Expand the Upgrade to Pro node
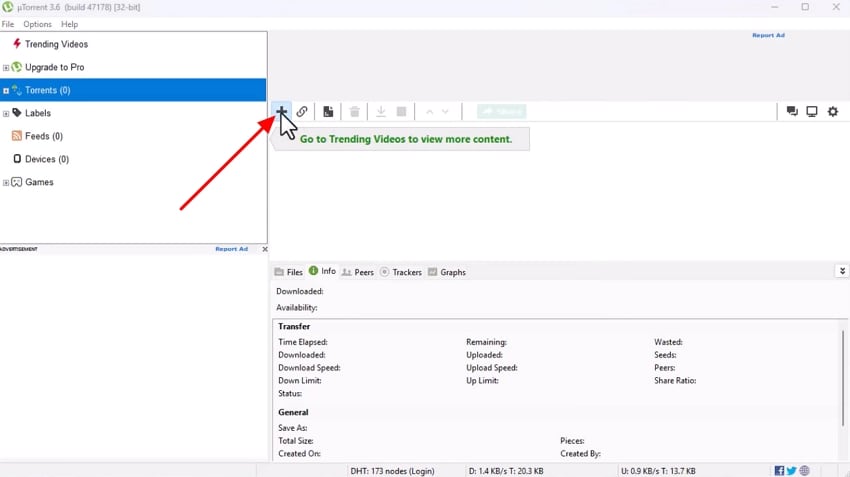The height and width of the screenshot is (477, 850). pos(6,68)
